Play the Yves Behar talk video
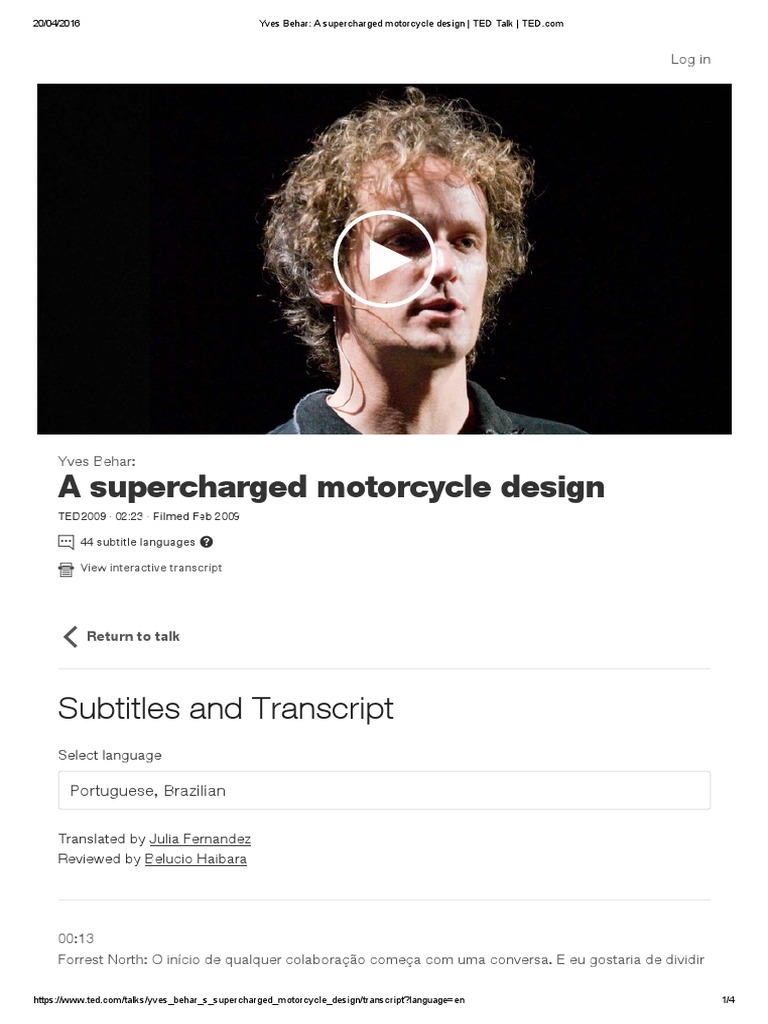The width and height of the screenshot is (768, 1024). [x=384, y=259]
